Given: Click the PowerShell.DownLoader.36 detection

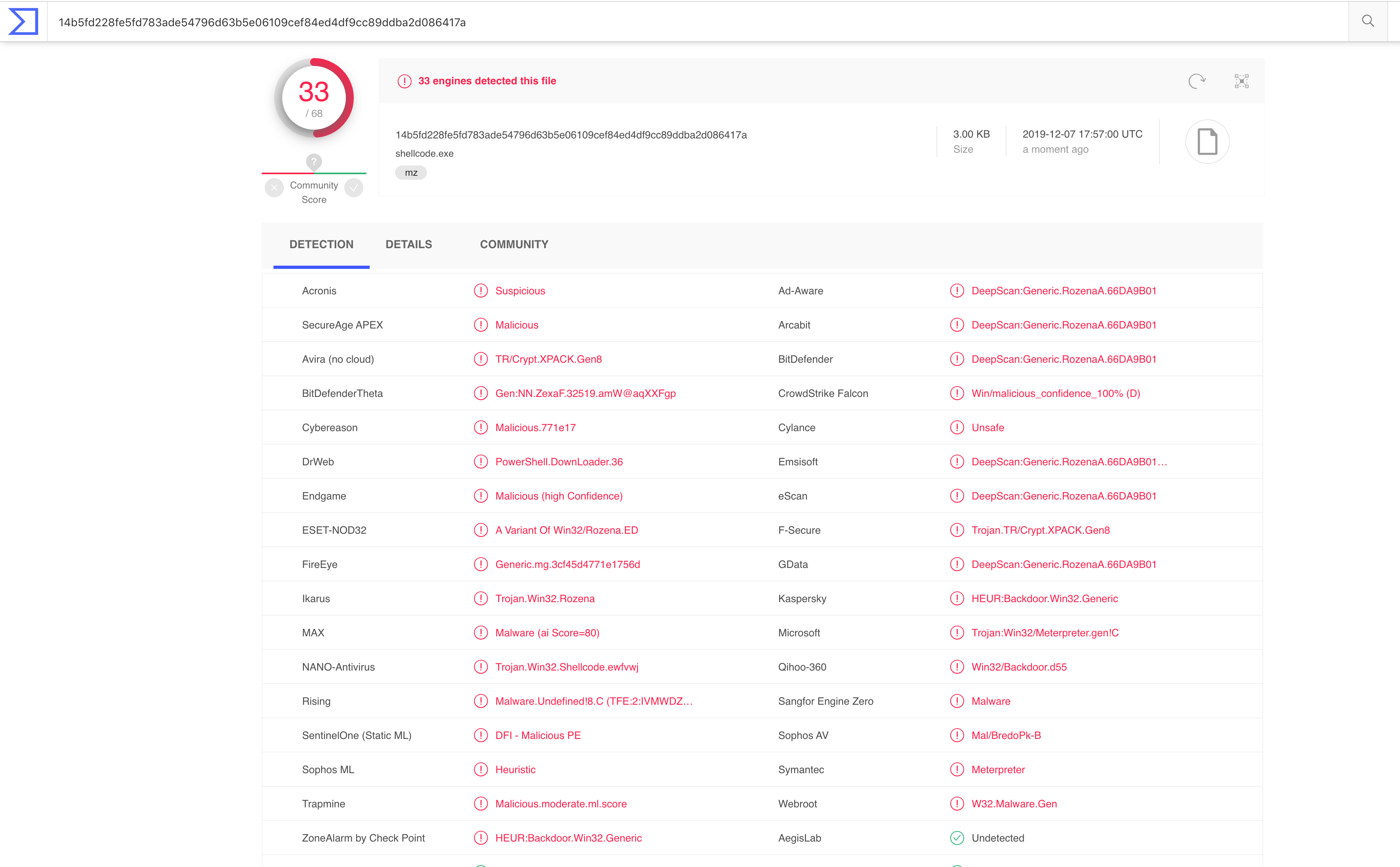Looking at the screenshot, I should [x=559, y=462].
